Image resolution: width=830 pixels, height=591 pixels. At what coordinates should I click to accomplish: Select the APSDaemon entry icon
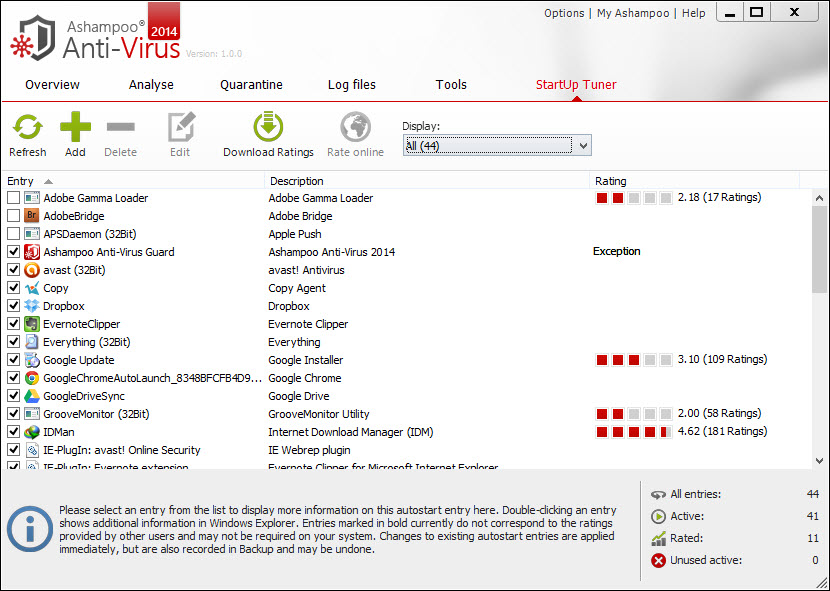[32, 234]
